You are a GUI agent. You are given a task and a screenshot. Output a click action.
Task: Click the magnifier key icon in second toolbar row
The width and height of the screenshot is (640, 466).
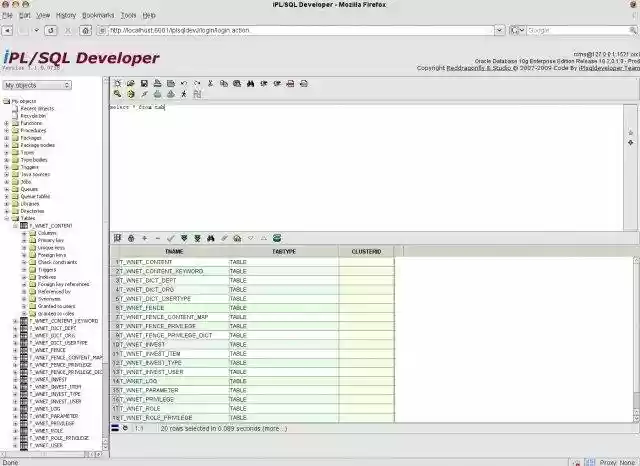coord(118,94)
